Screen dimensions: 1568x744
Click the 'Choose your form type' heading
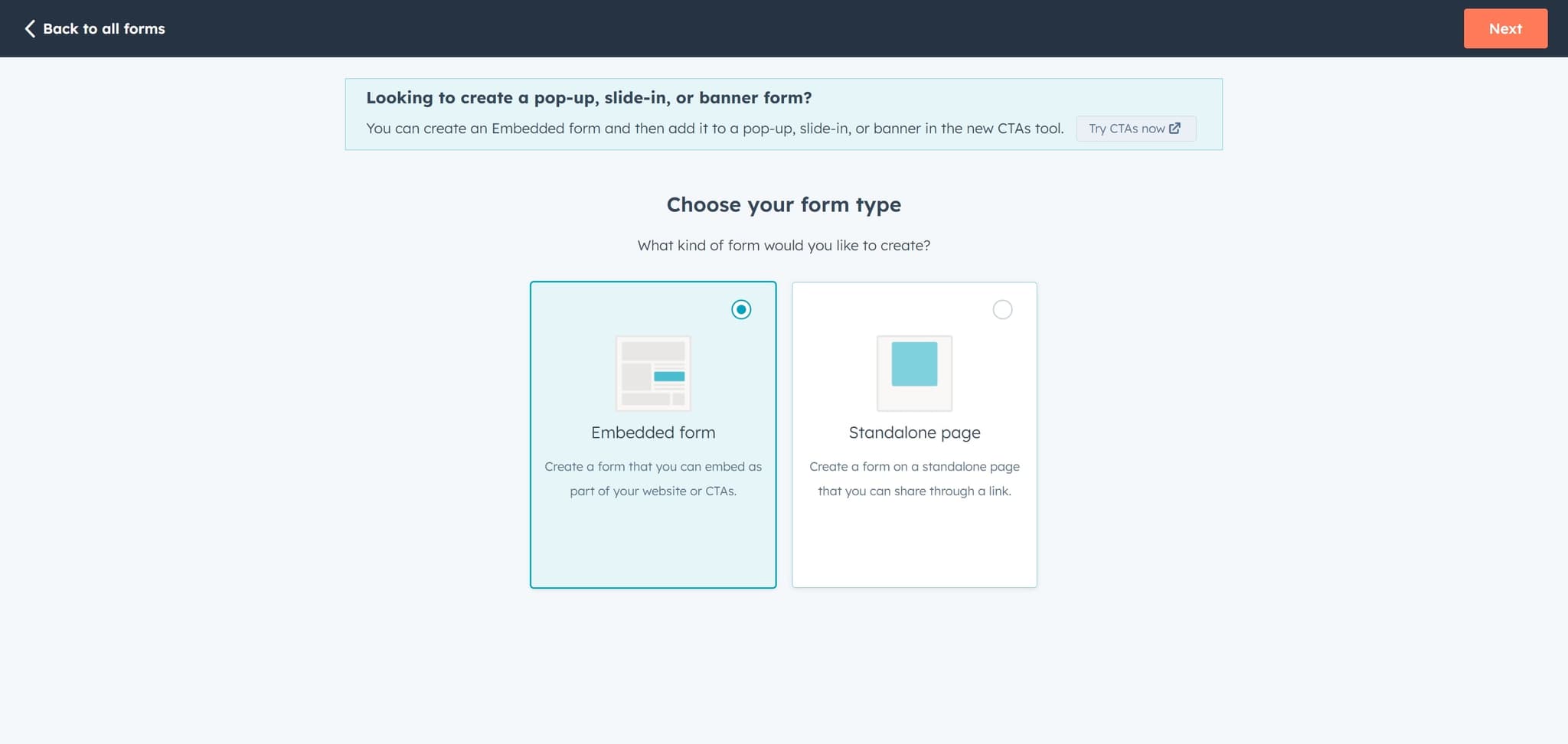(x=783, y=204)
